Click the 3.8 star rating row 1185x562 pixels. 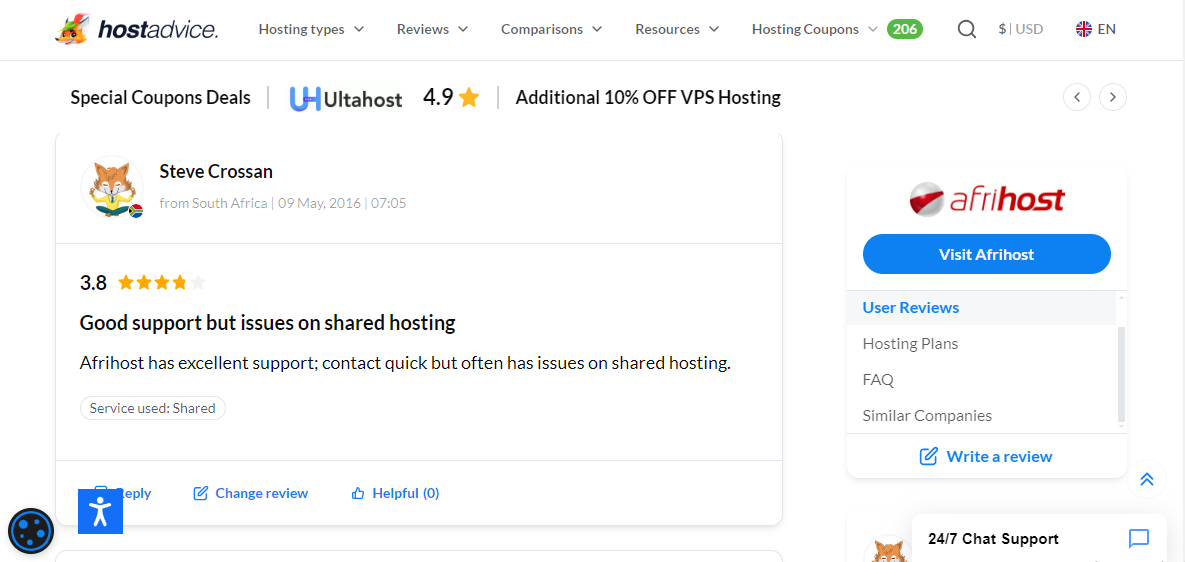[143, 283]
